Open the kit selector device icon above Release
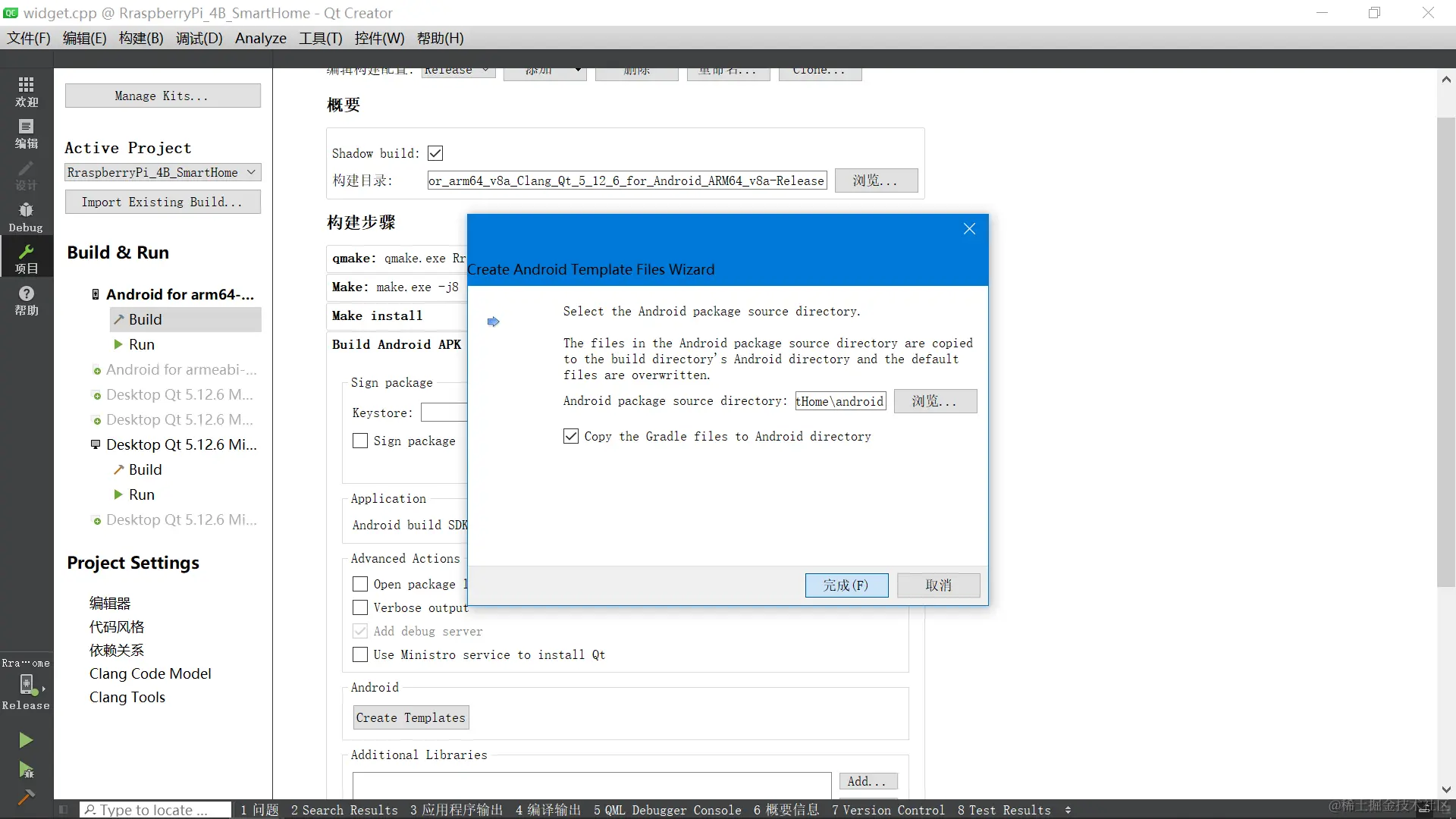Image resolution: width=1456 pixels, height=819 pixels. point(27,685)
